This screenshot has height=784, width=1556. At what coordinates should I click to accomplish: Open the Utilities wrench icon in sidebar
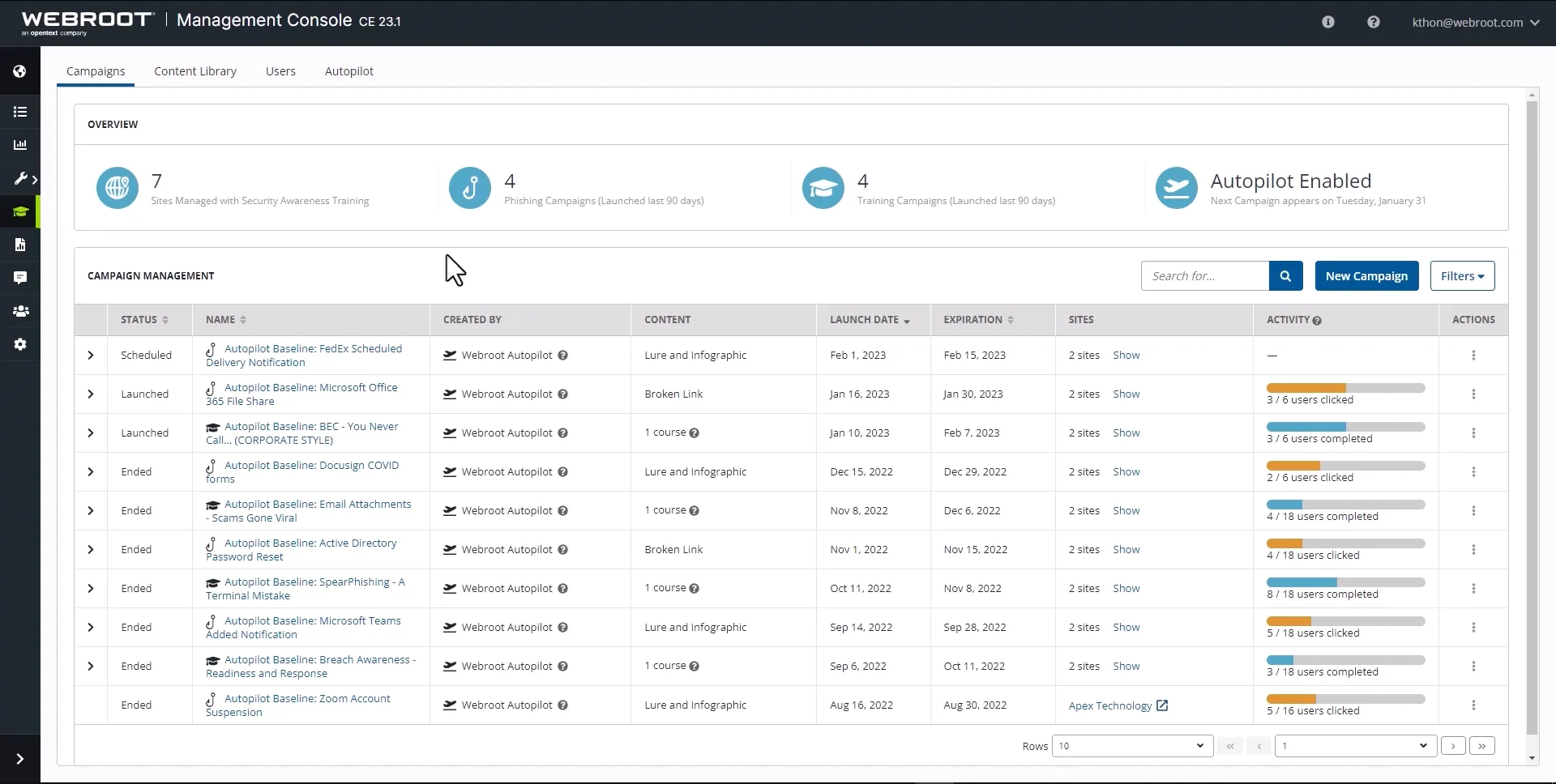[20, 178]
